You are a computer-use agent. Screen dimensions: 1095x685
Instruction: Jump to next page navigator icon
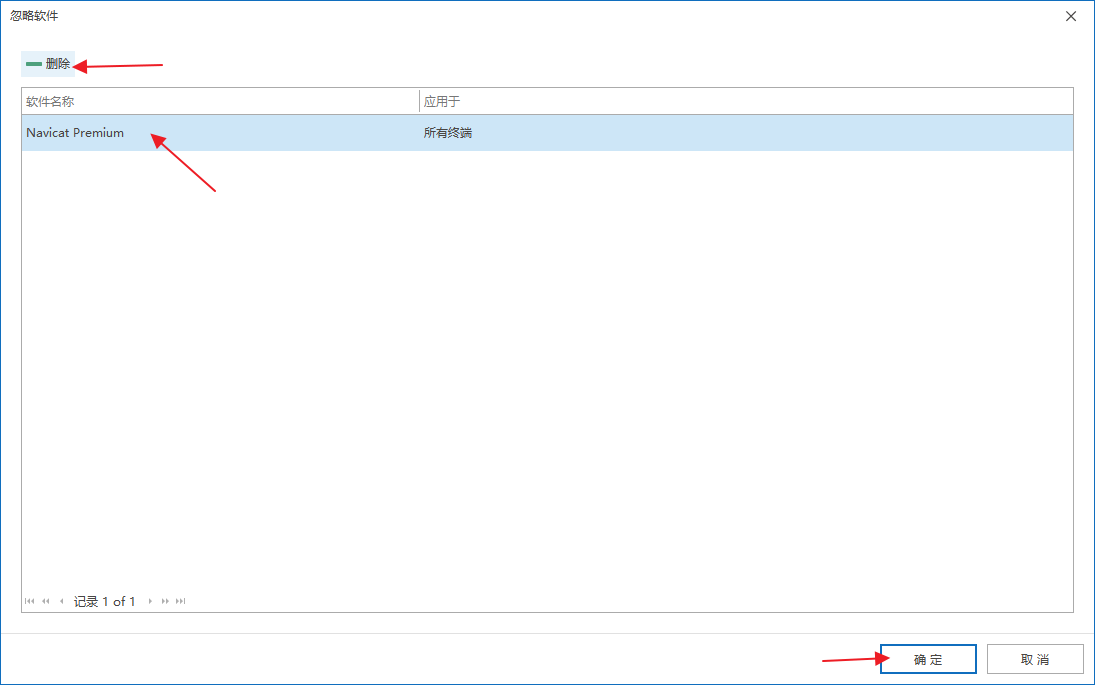[166, 601]
